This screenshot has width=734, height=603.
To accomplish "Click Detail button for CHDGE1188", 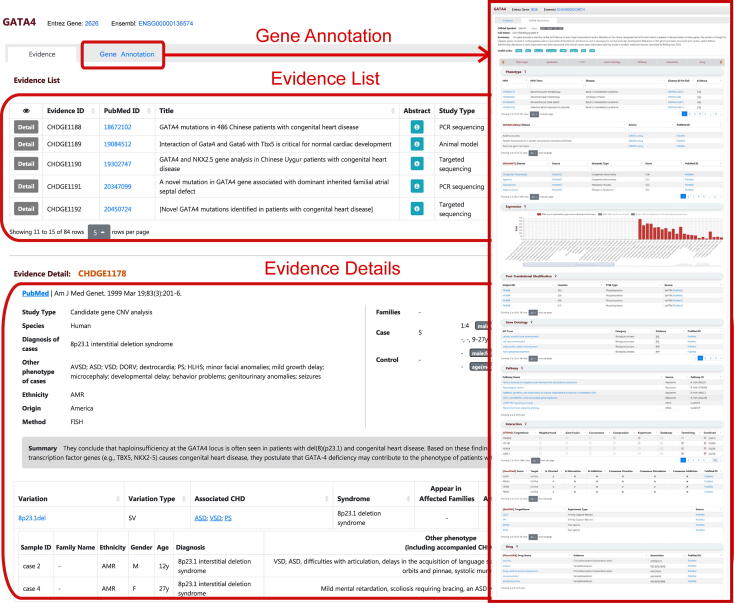I will pos(26,127).
